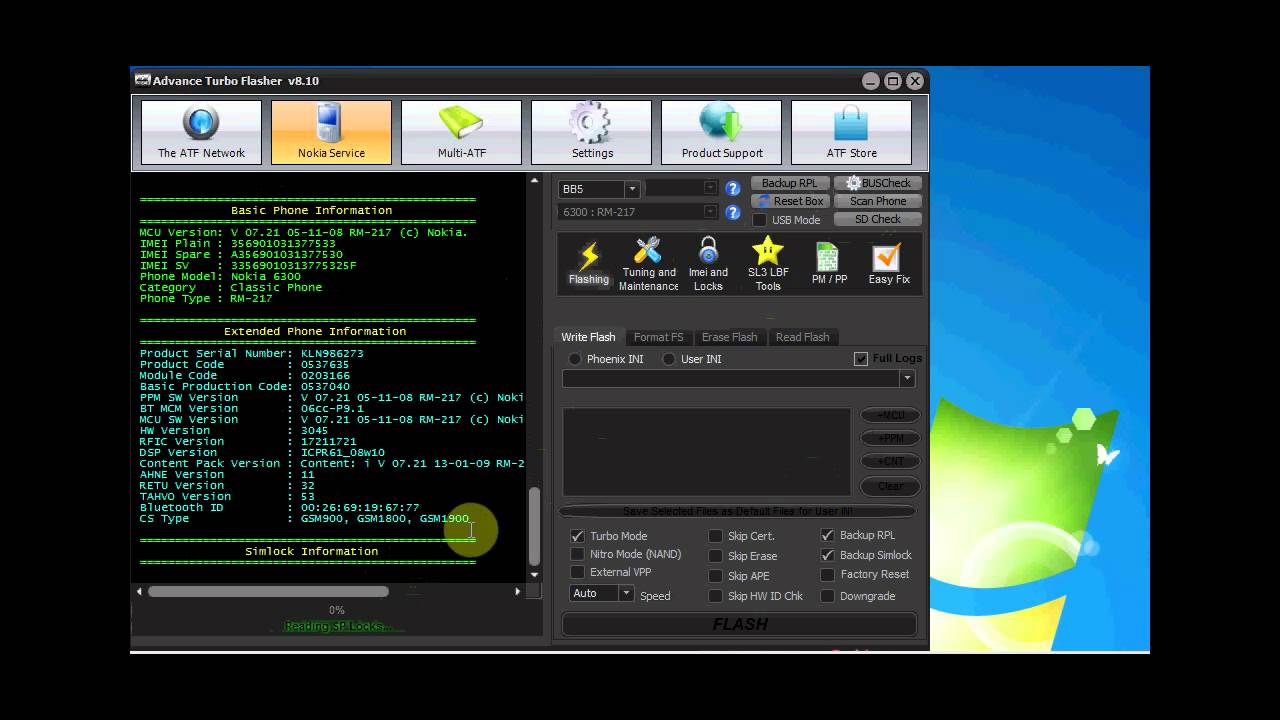Enable USB Mode checkbox
The width and height of the screenshot is (1280, 720).
point(759,220)
